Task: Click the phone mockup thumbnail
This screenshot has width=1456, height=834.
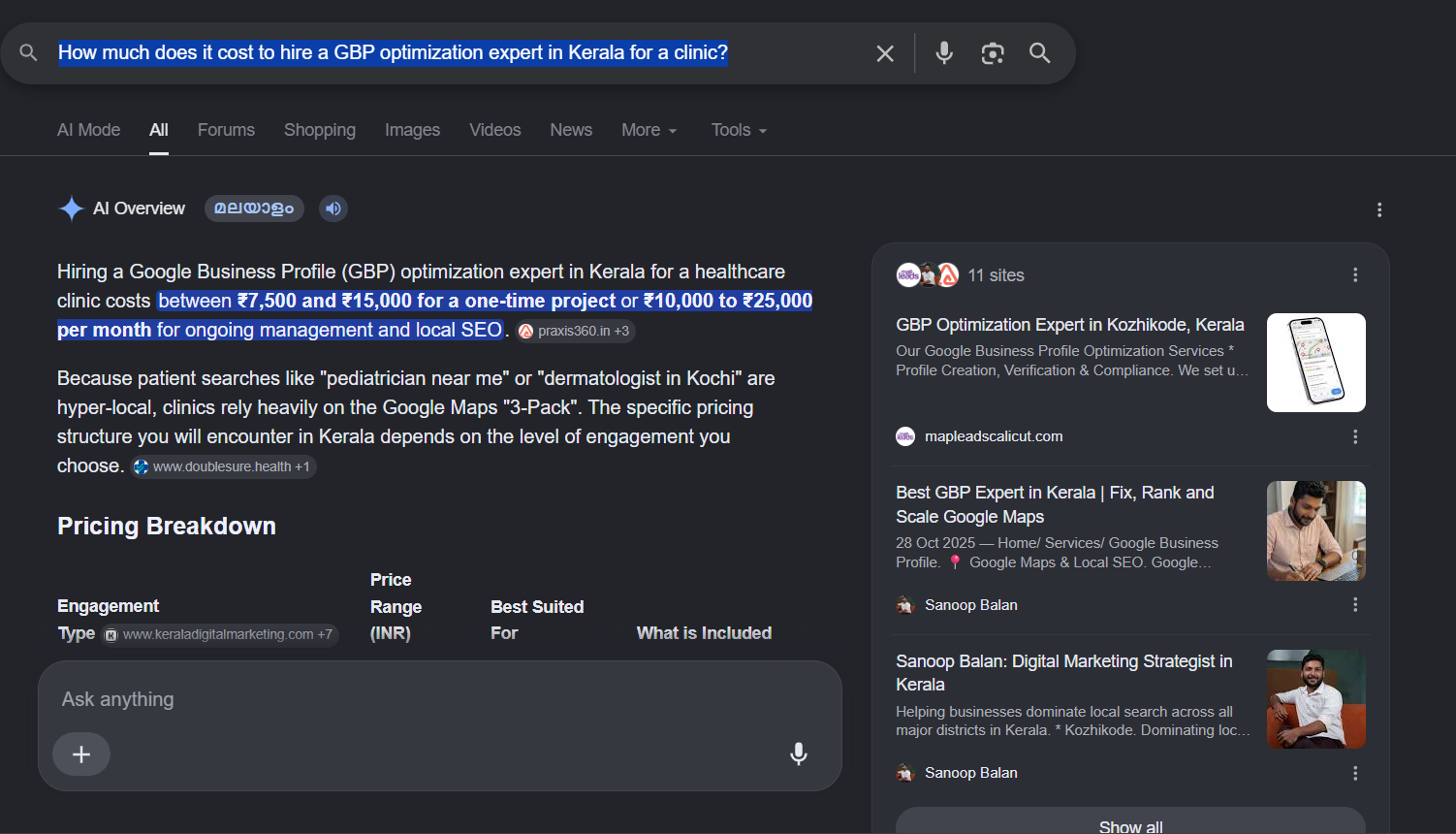Action: coord(1316,363)
